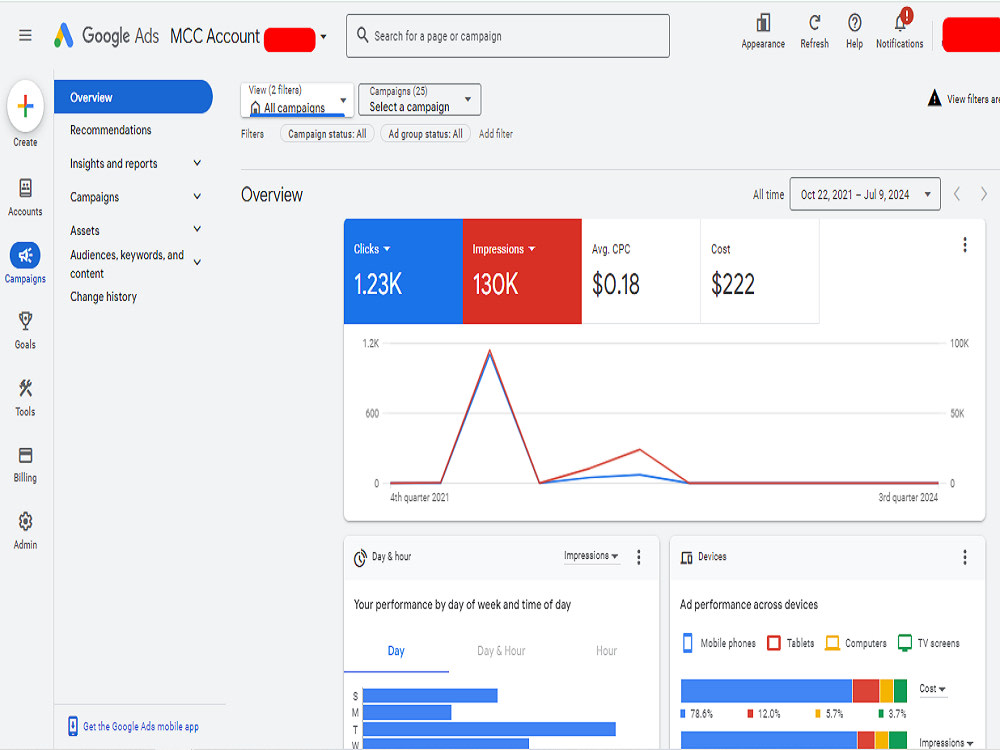Image resolution: width=1000 pixels, height=750 pixels.
Task: Select the Campaigns megaphone icon
Action: pyautogui.click(x=25, y=255)
